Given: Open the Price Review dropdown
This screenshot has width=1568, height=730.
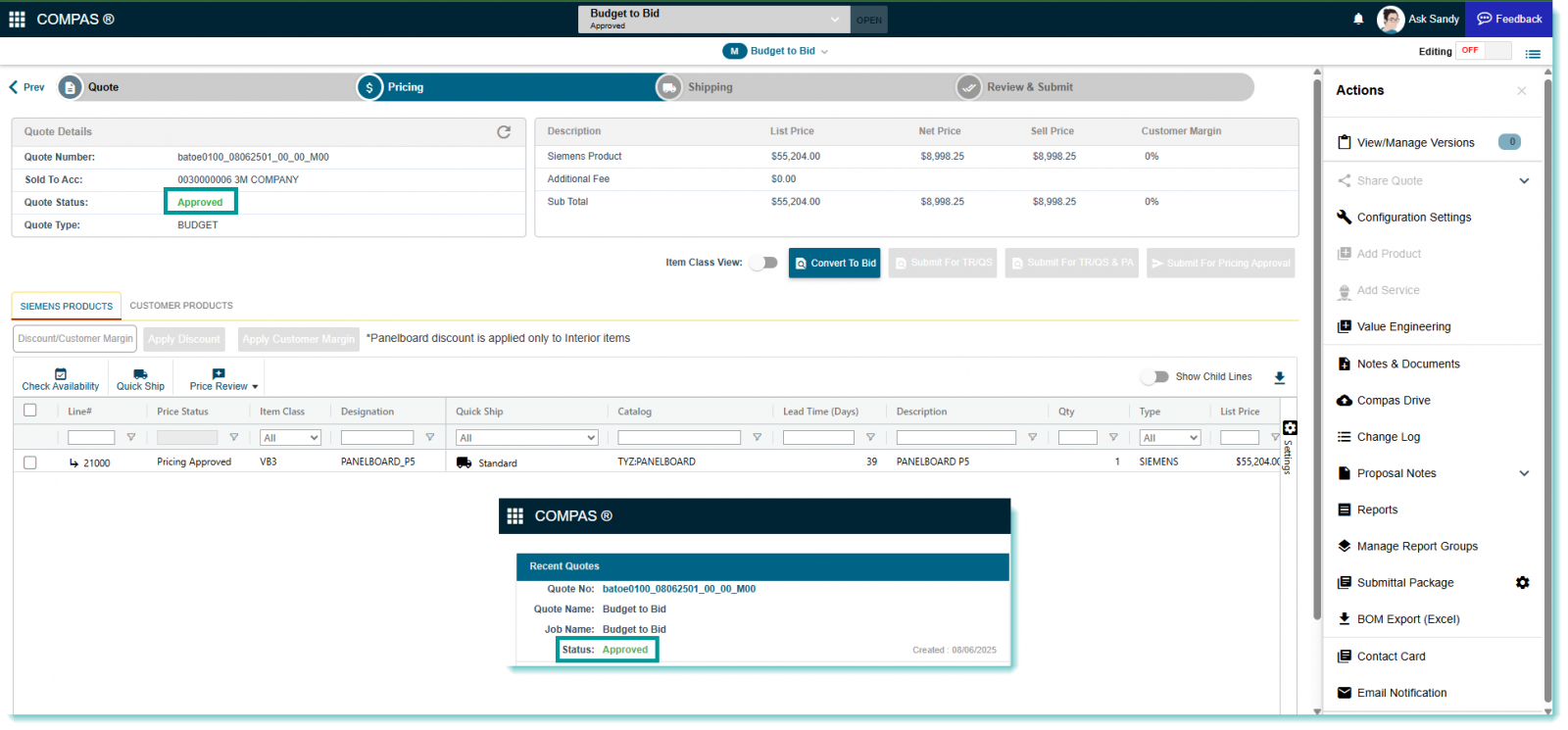Looking at the screenshot, I should [x=223, y=379].
